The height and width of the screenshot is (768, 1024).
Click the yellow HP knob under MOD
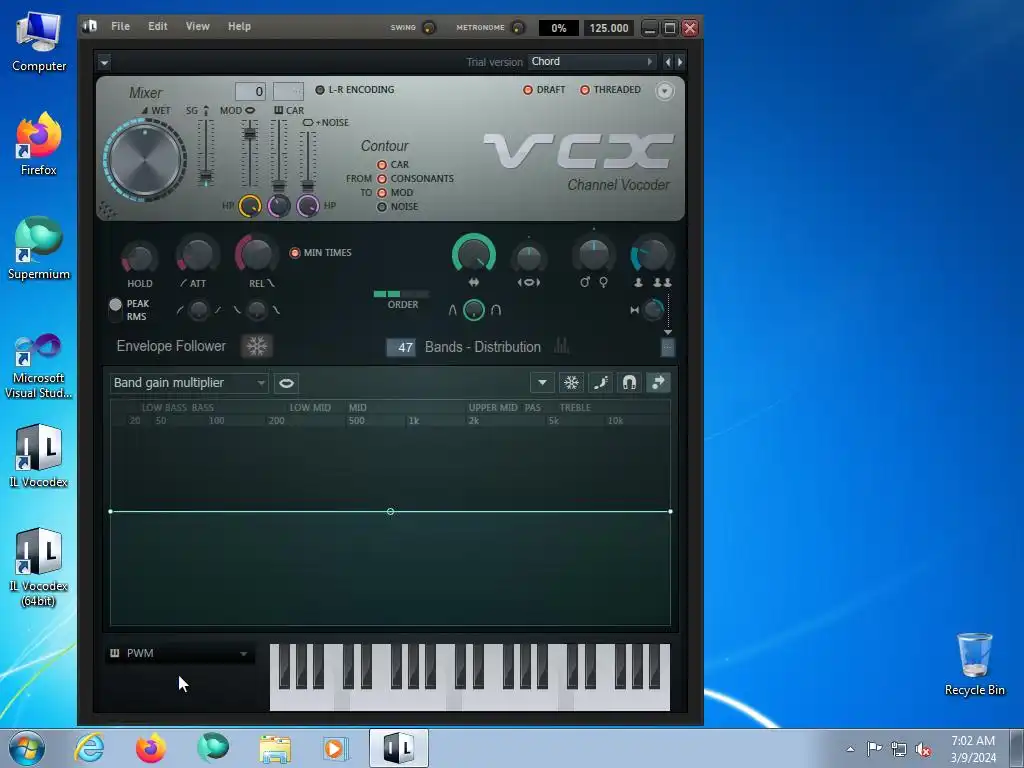pyautogui.click(x=249, y=206)
